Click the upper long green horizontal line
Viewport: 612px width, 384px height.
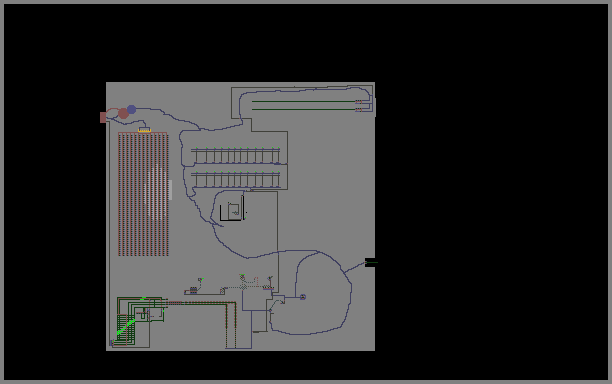pyautogui.click(x=304, y=101)
